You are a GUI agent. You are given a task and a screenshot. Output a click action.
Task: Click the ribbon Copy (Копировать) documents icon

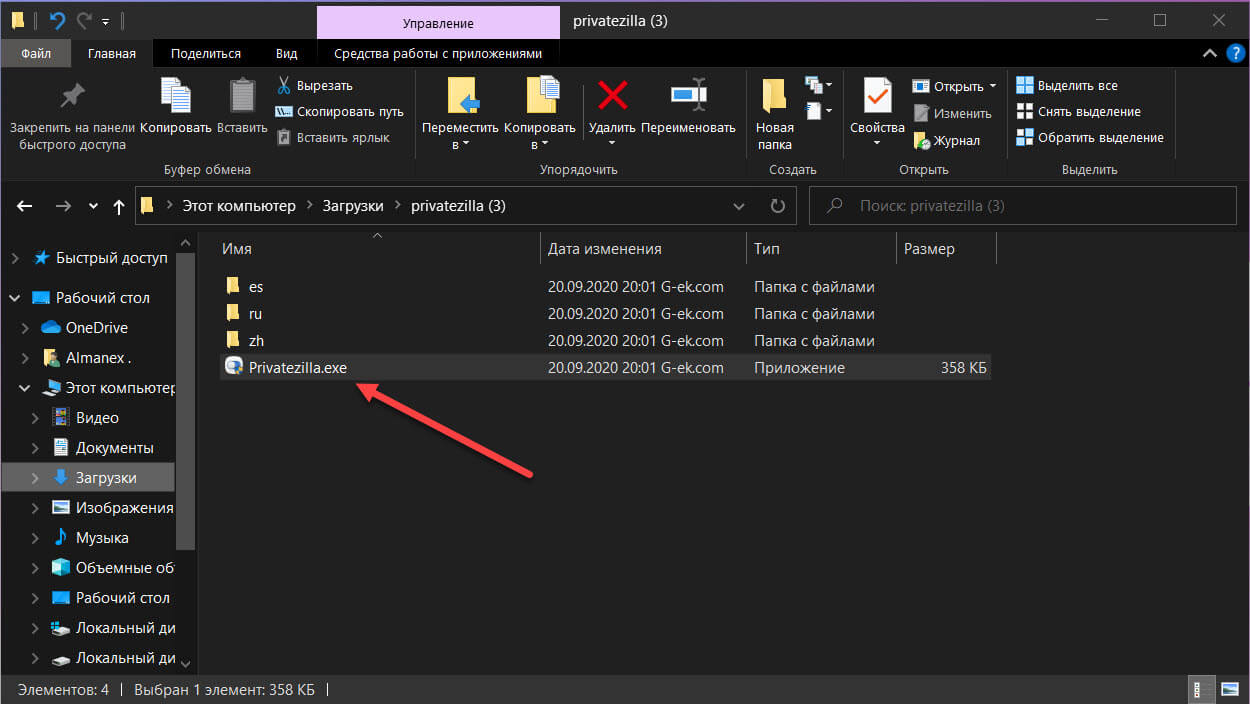coord(176,96)
